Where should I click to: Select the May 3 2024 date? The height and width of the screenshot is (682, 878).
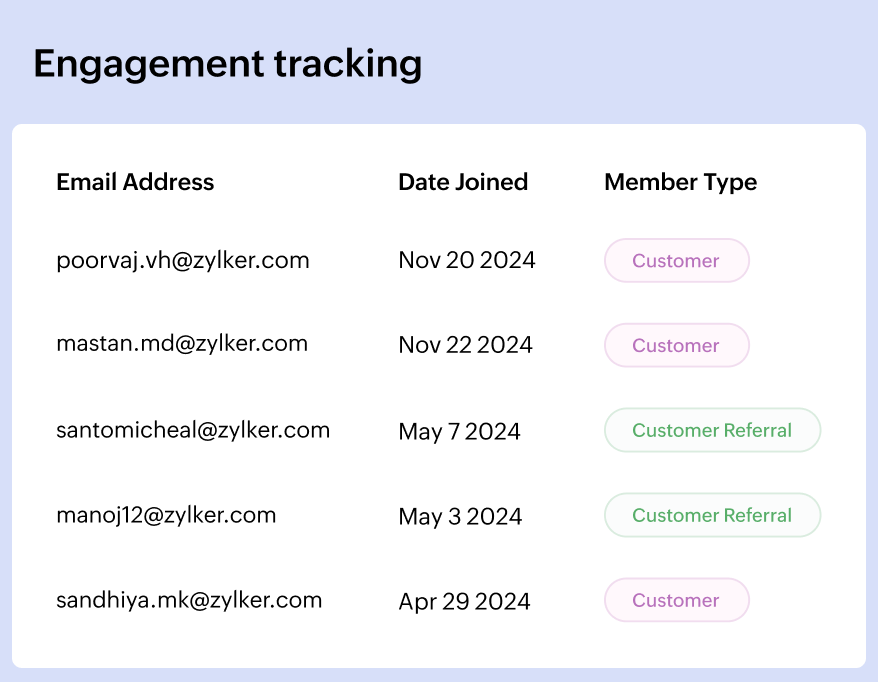460,516
